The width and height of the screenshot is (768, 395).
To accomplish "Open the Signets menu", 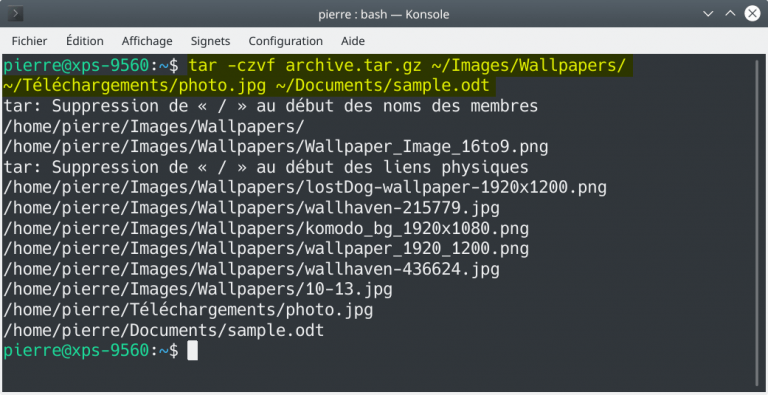I will [x=210, y=41].
